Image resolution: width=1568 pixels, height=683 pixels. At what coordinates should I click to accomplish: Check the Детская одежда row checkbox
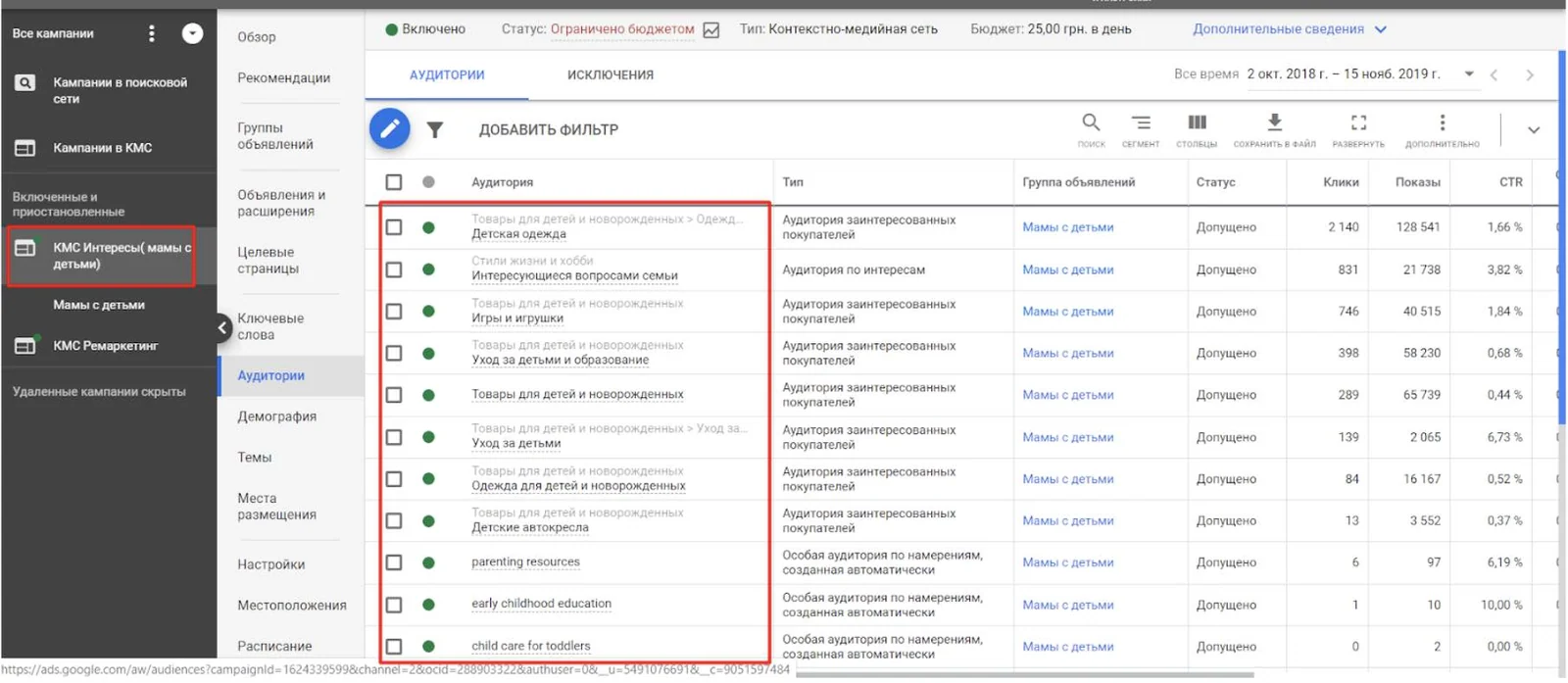pyautogui.click(x=394, y=227)
